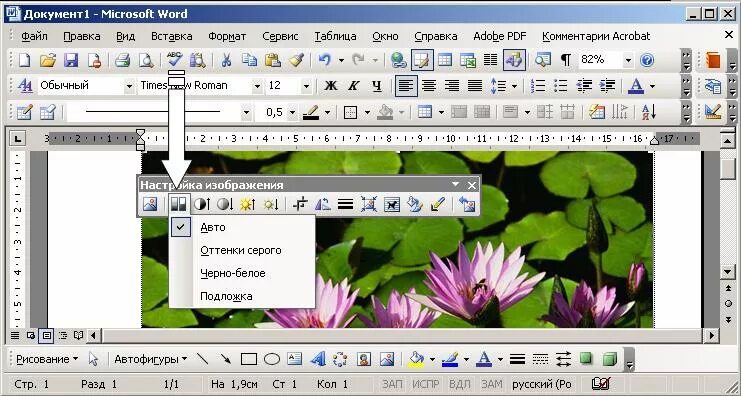Open the 82% zoom dropdown

click(628, 60)
